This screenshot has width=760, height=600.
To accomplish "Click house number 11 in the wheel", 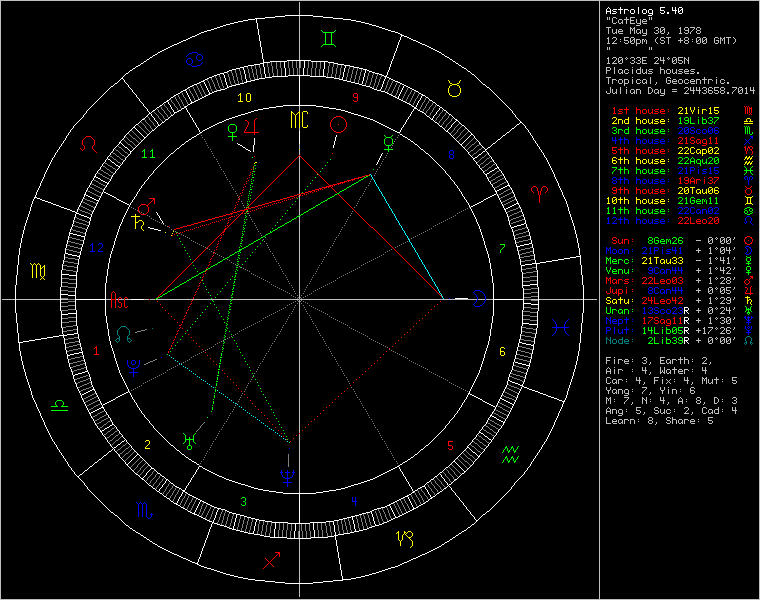I will coord(148,154).
